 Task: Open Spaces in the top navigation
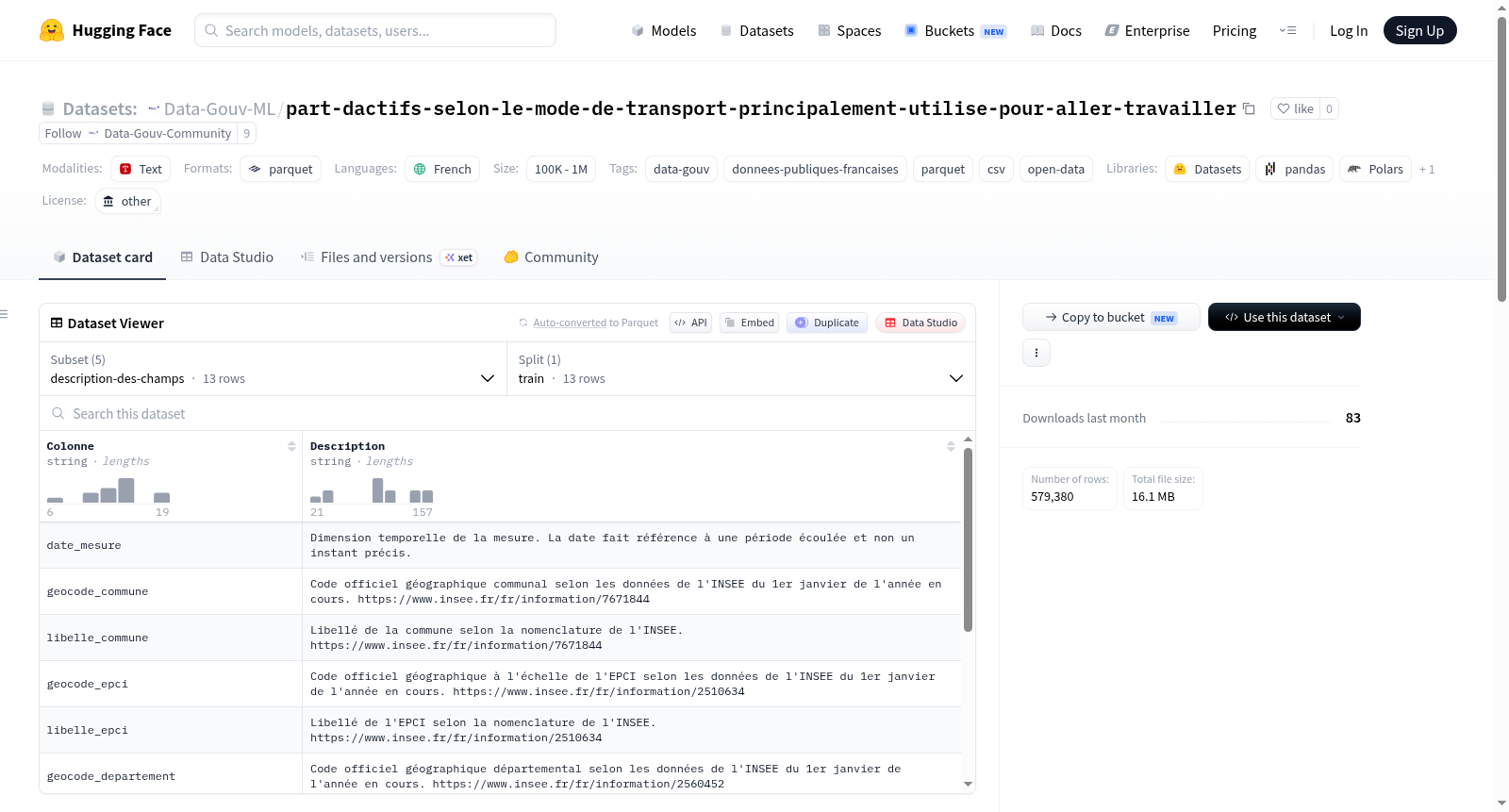850,30
